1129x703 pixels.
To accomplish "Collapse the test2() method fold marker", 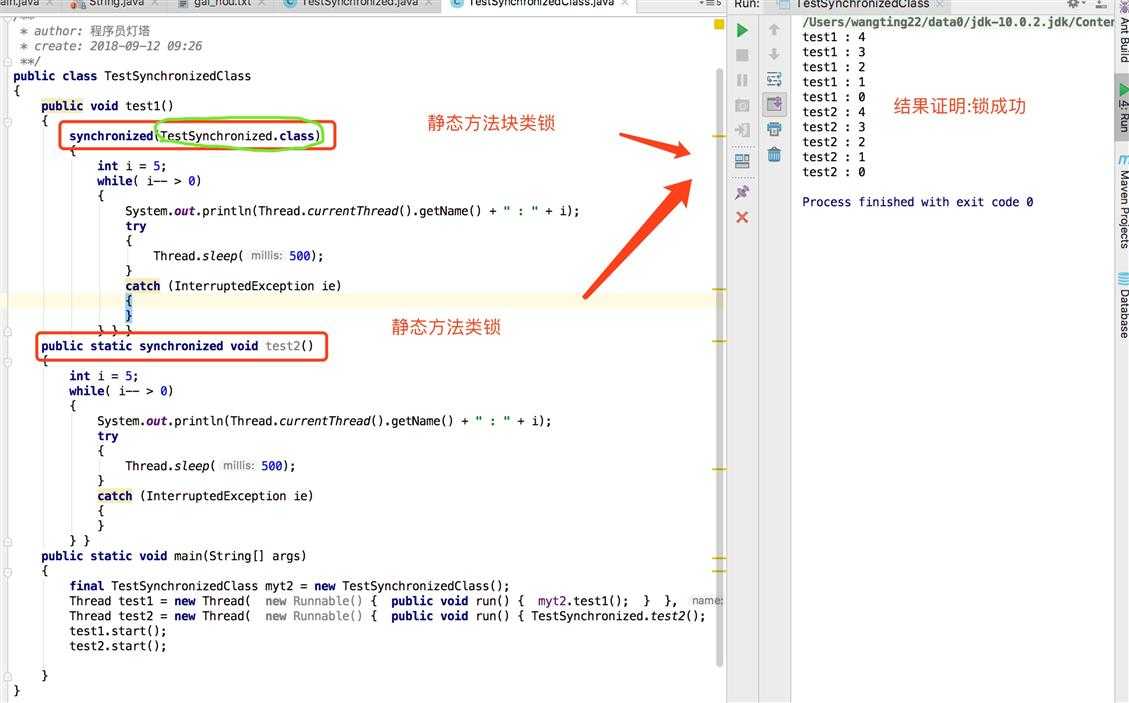I will tap(8, 362).
